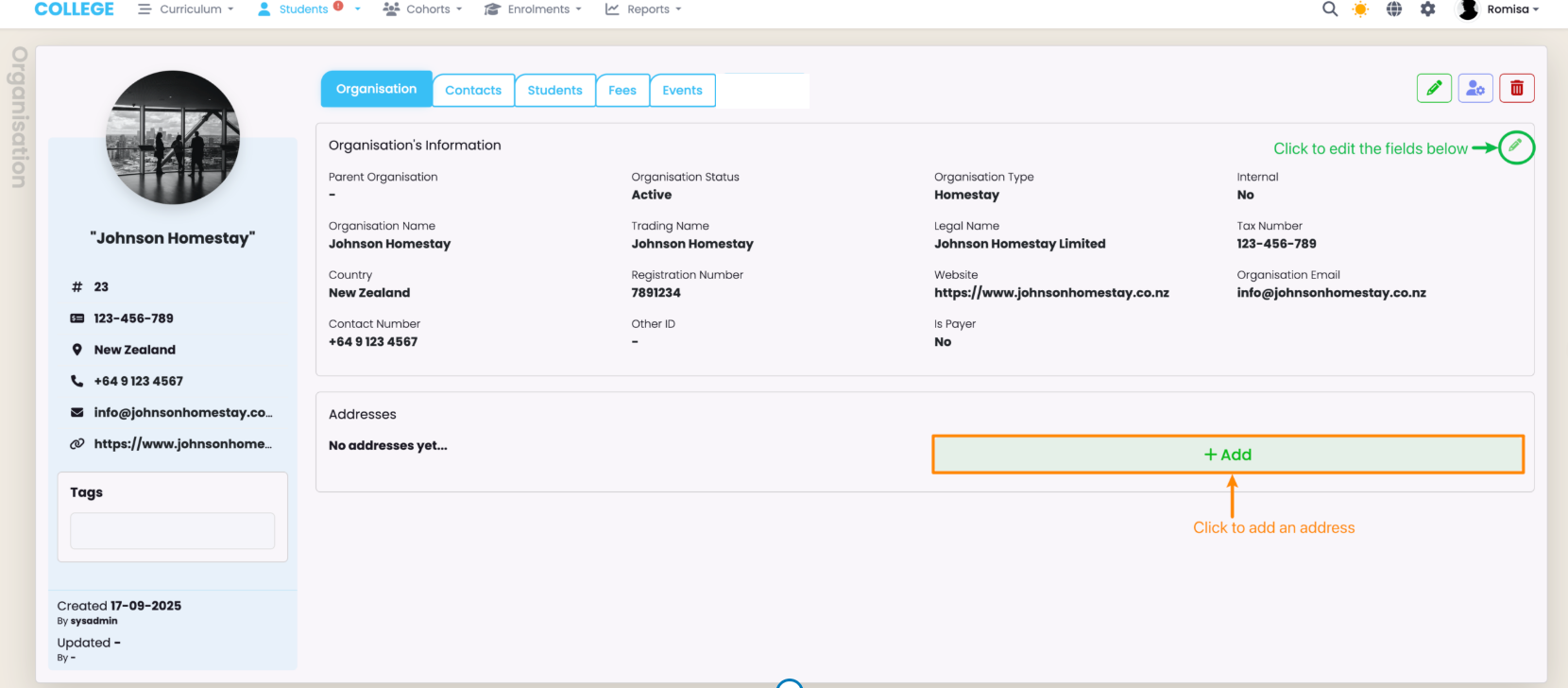This screenshot has height=688, width=1568.
Task: Open the settings gear icon
Action: click(x=1428, y=9)
